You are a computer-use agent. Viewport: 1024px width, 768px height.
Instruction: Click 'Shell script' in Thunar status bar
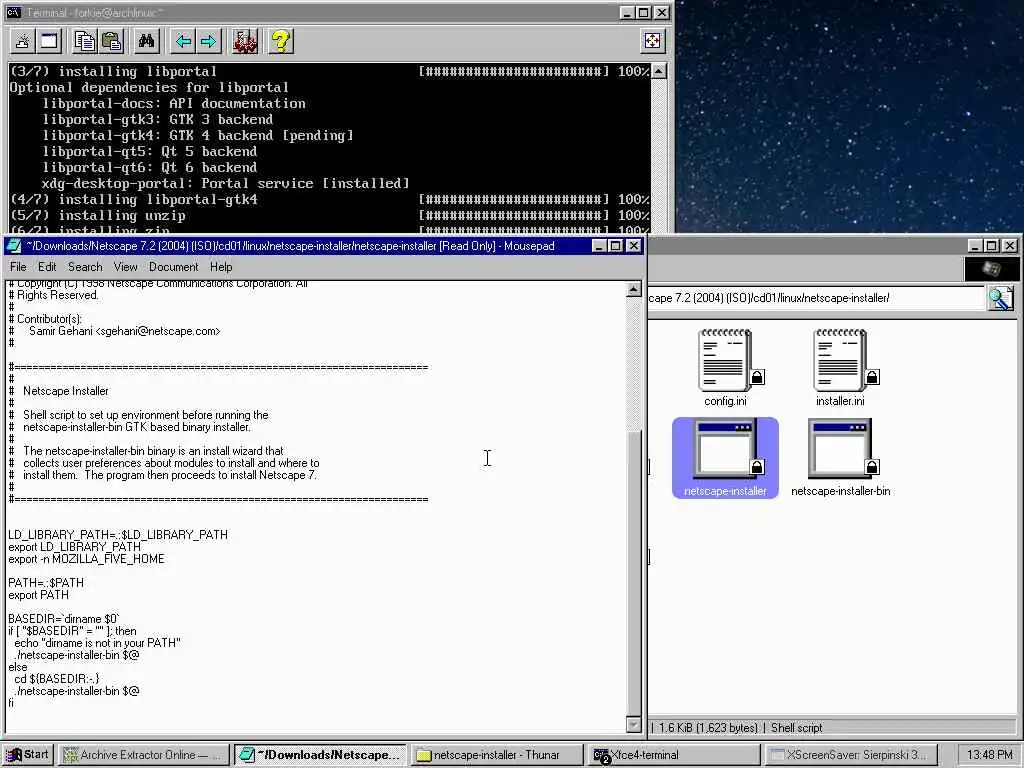[x=797, y=728]
